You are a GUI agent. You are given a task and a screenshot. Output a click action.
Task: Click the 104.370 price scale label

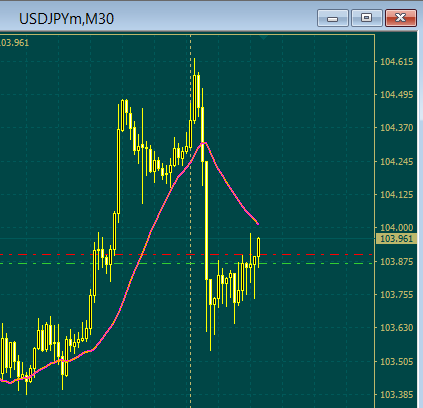click(x=397, y=128)
